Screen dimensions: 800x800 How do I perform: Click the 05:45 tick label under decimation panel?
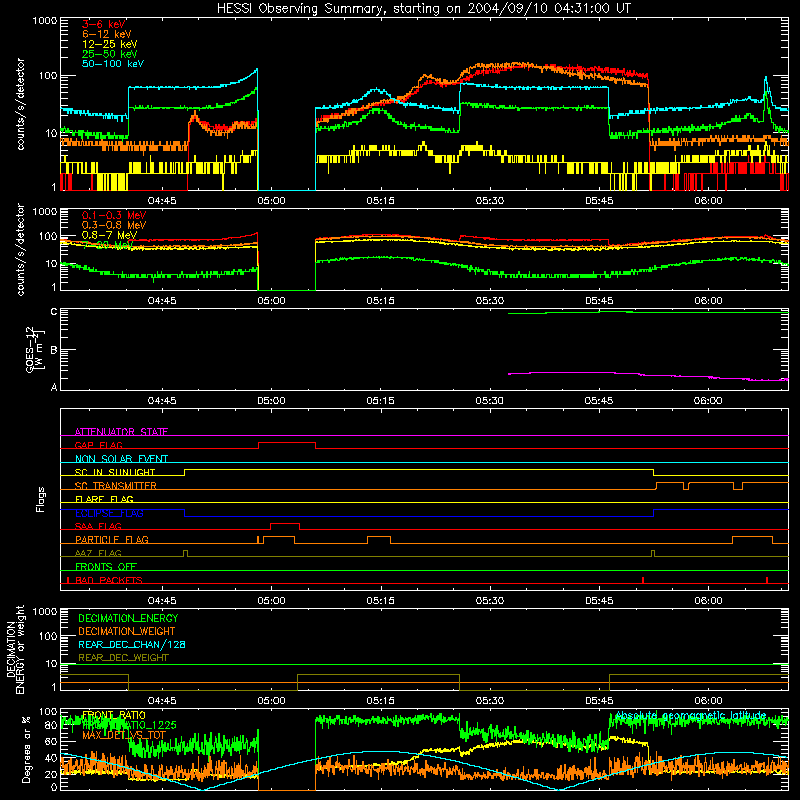pos(599,701)
